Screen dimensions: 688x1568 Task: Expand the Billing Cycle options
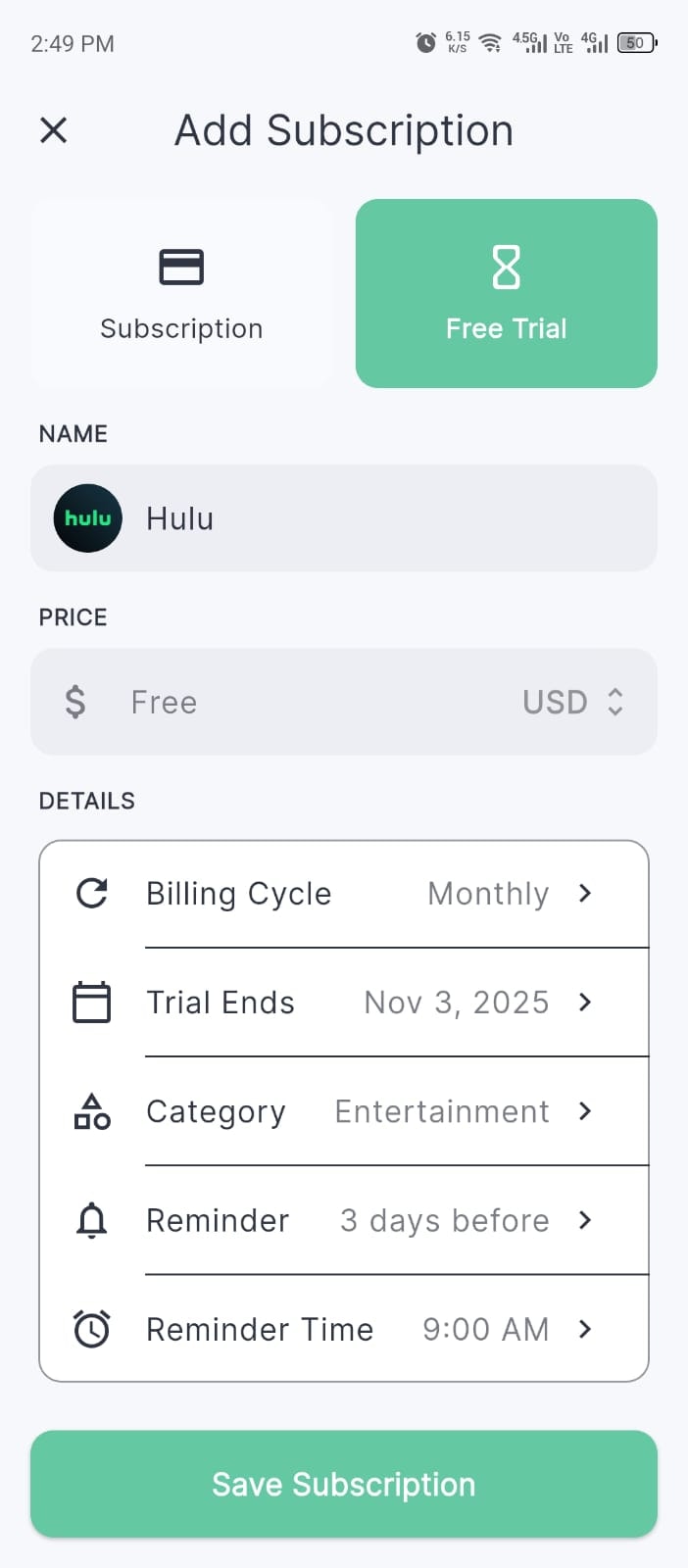coord(584,893)
